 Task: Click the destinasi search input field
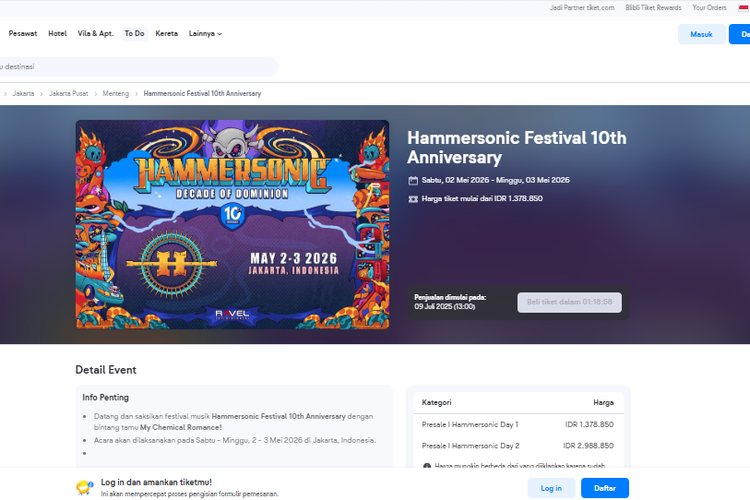(x=137, y=67)
